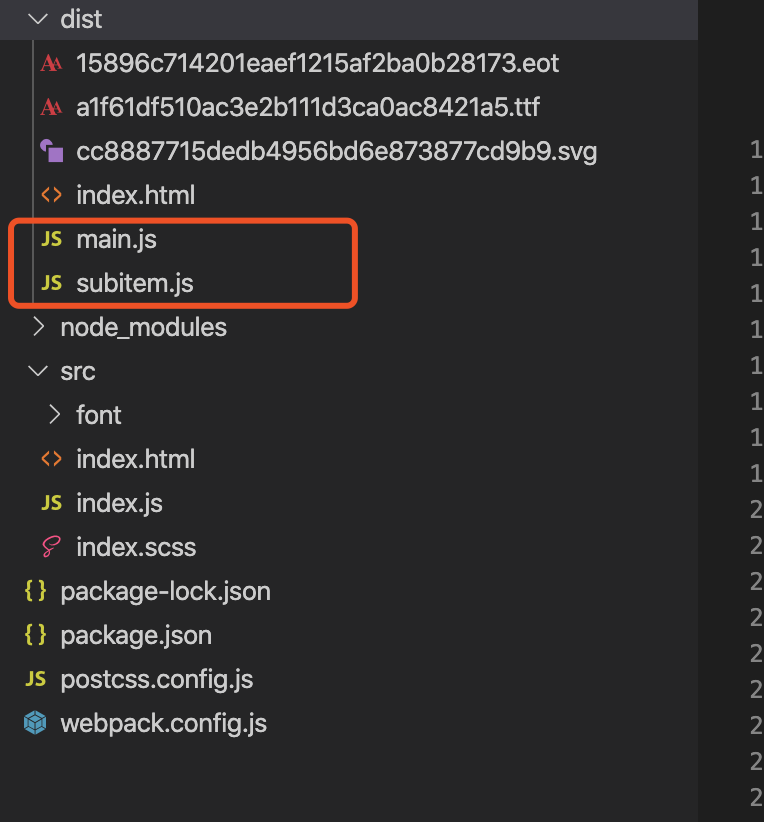This screenshot has width=764, height=822.
Task: Click the JS icon beside postcss.config.js
Action: (x=35, y=680)
